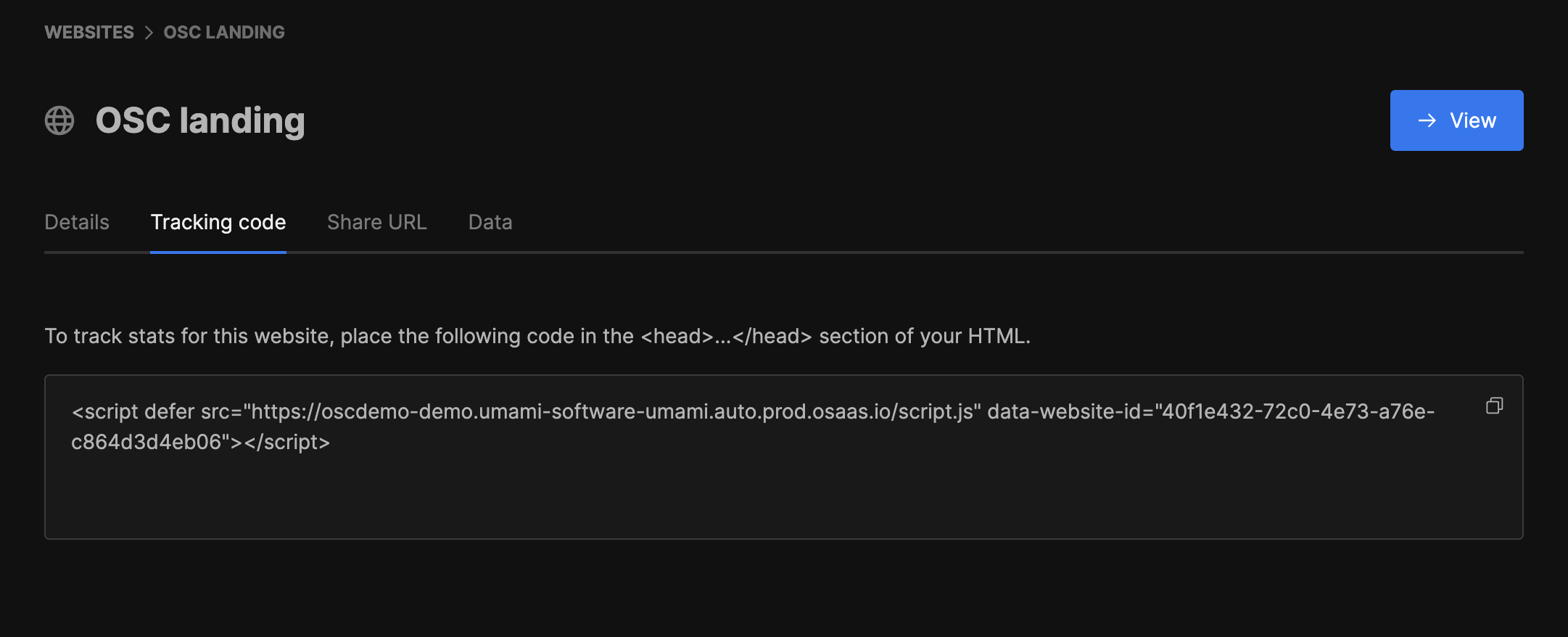This screenshot has width=1568, height=637.
Task: Copy the tracking code with the copy icon
Action: pos(1494,406)
